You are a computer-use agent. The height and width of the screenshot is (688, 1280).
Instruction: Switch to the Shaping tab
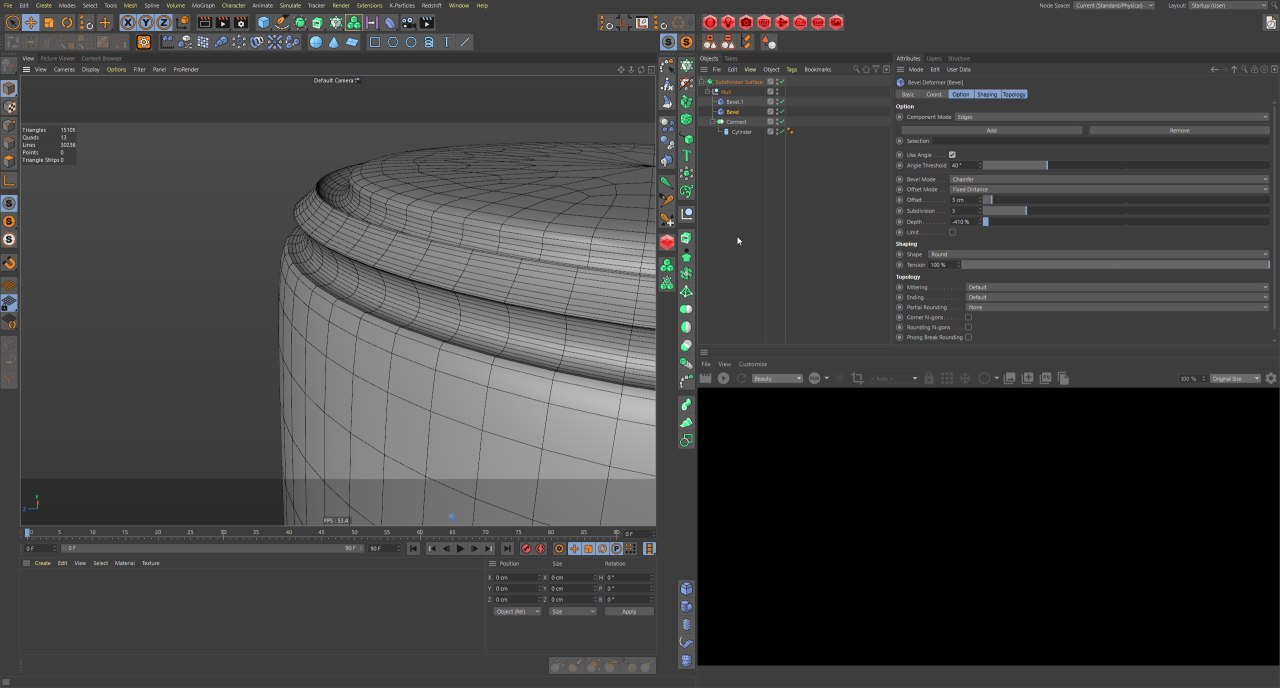987,94
